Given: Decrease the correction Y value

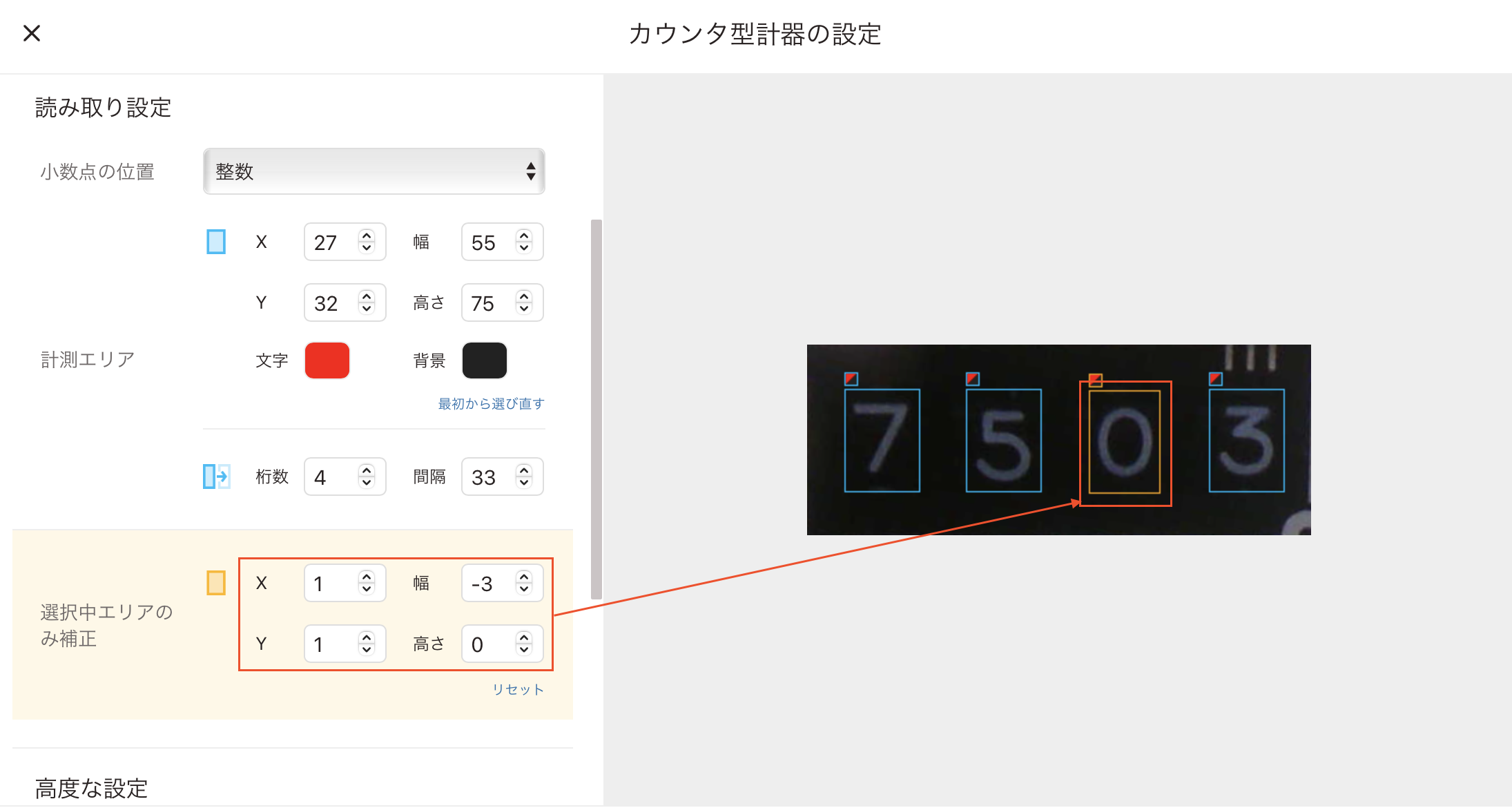Looking at the screenshot, I should pos(367,650).
